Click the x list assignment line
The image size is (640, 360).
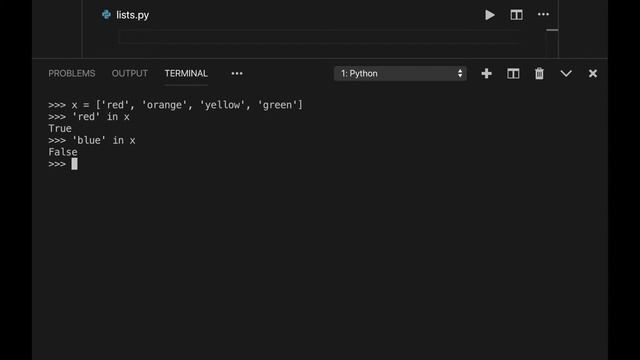coord(176,105)
